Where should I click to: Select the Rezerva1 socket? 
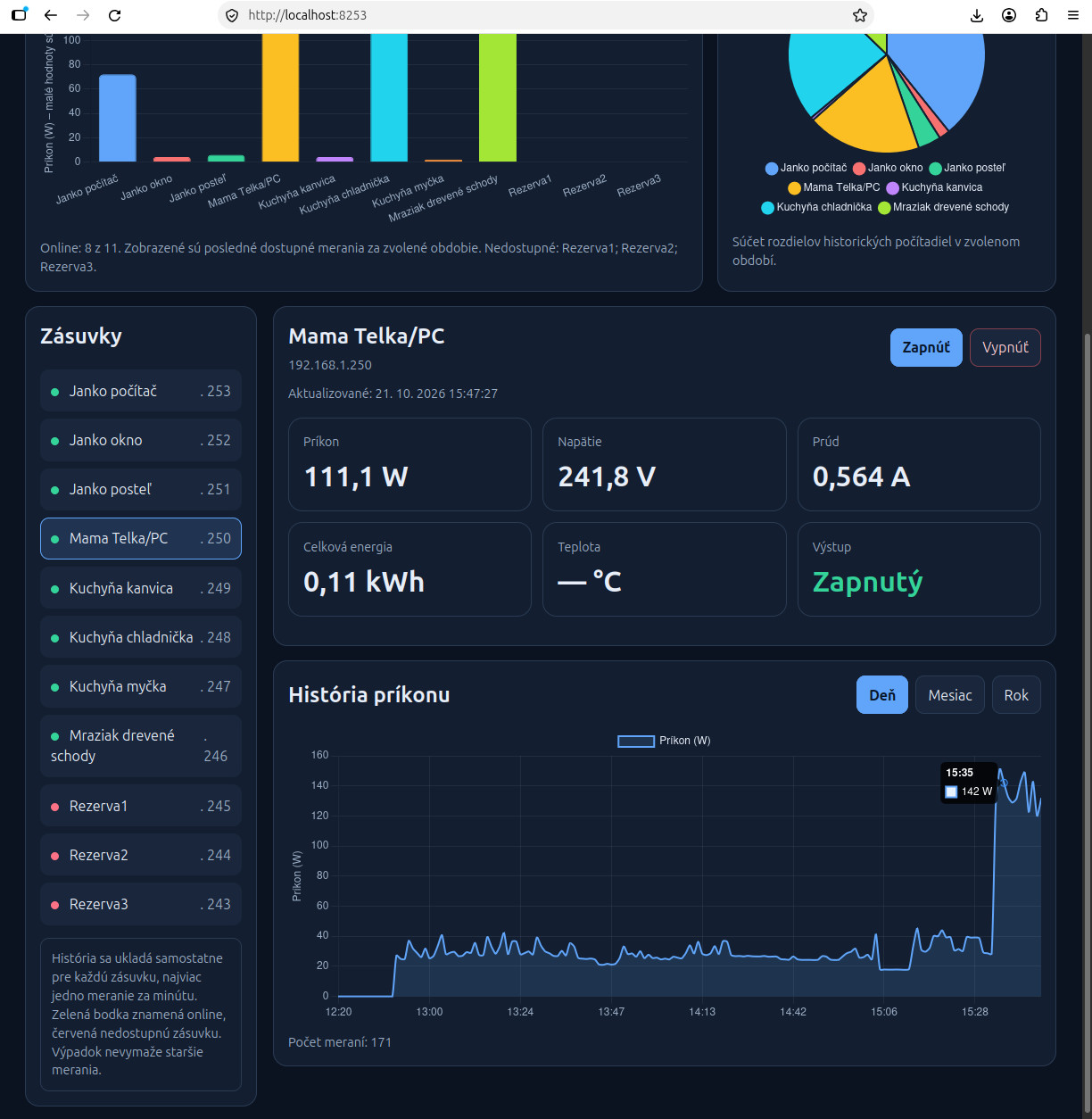pos(141,806)
